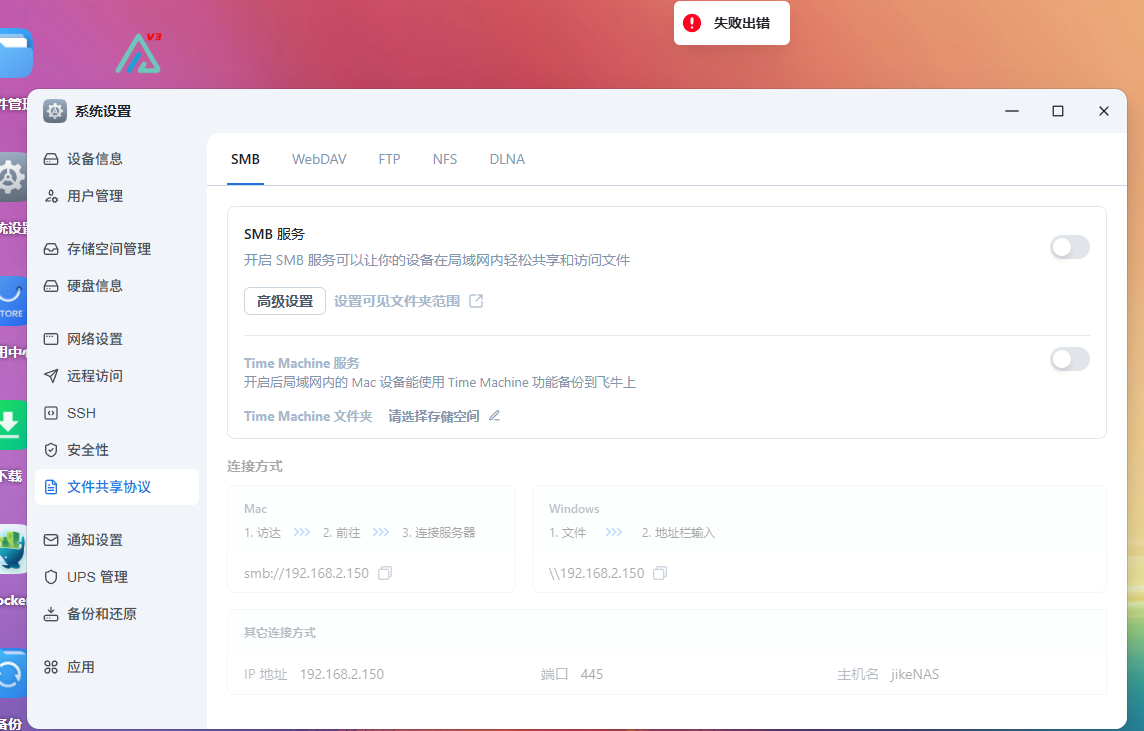Switch to the WebDAV tab

click(319, 159)
